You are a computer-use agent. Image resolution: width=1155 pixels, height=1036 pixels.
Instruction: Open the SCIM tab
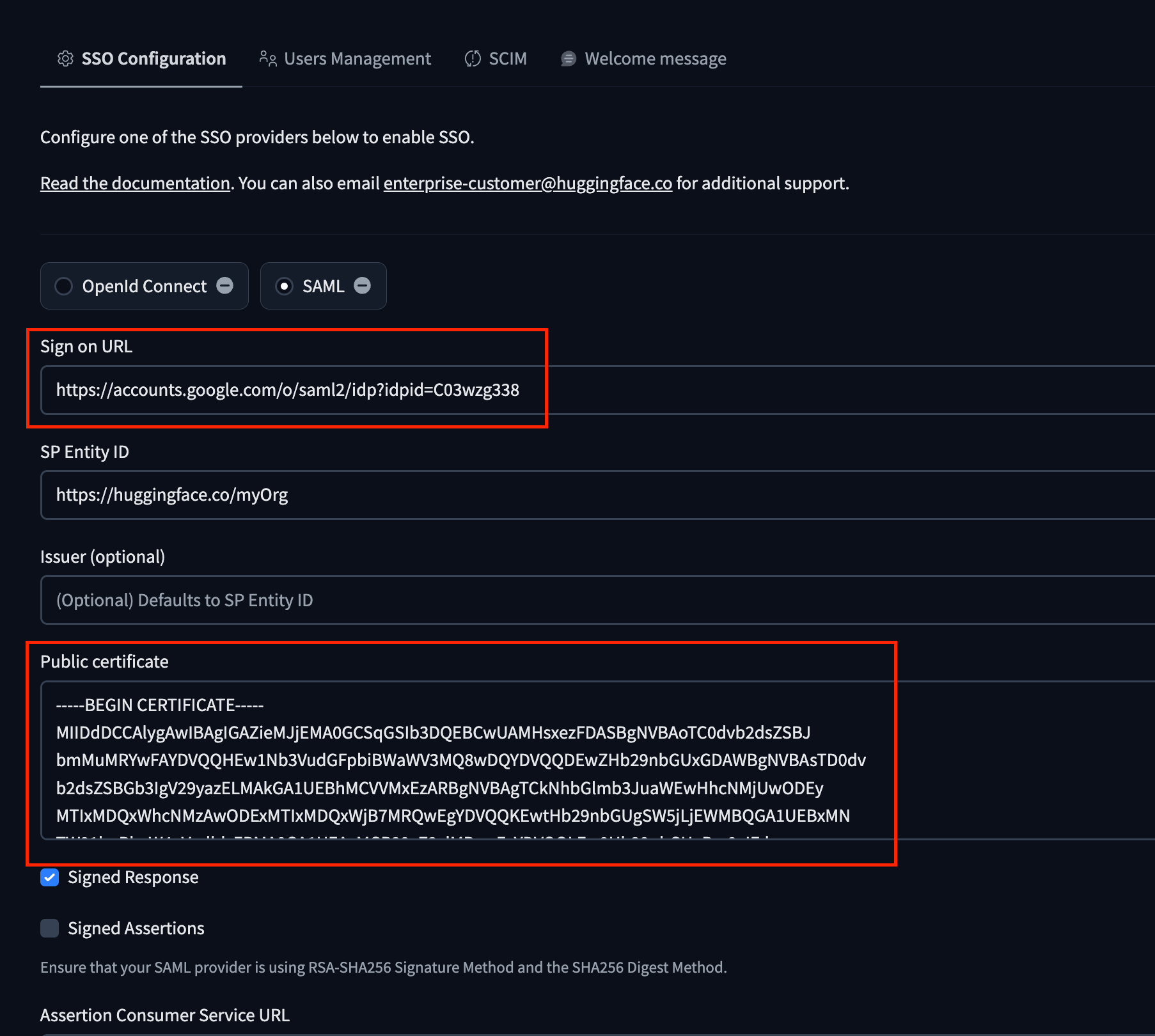(508, 59)
